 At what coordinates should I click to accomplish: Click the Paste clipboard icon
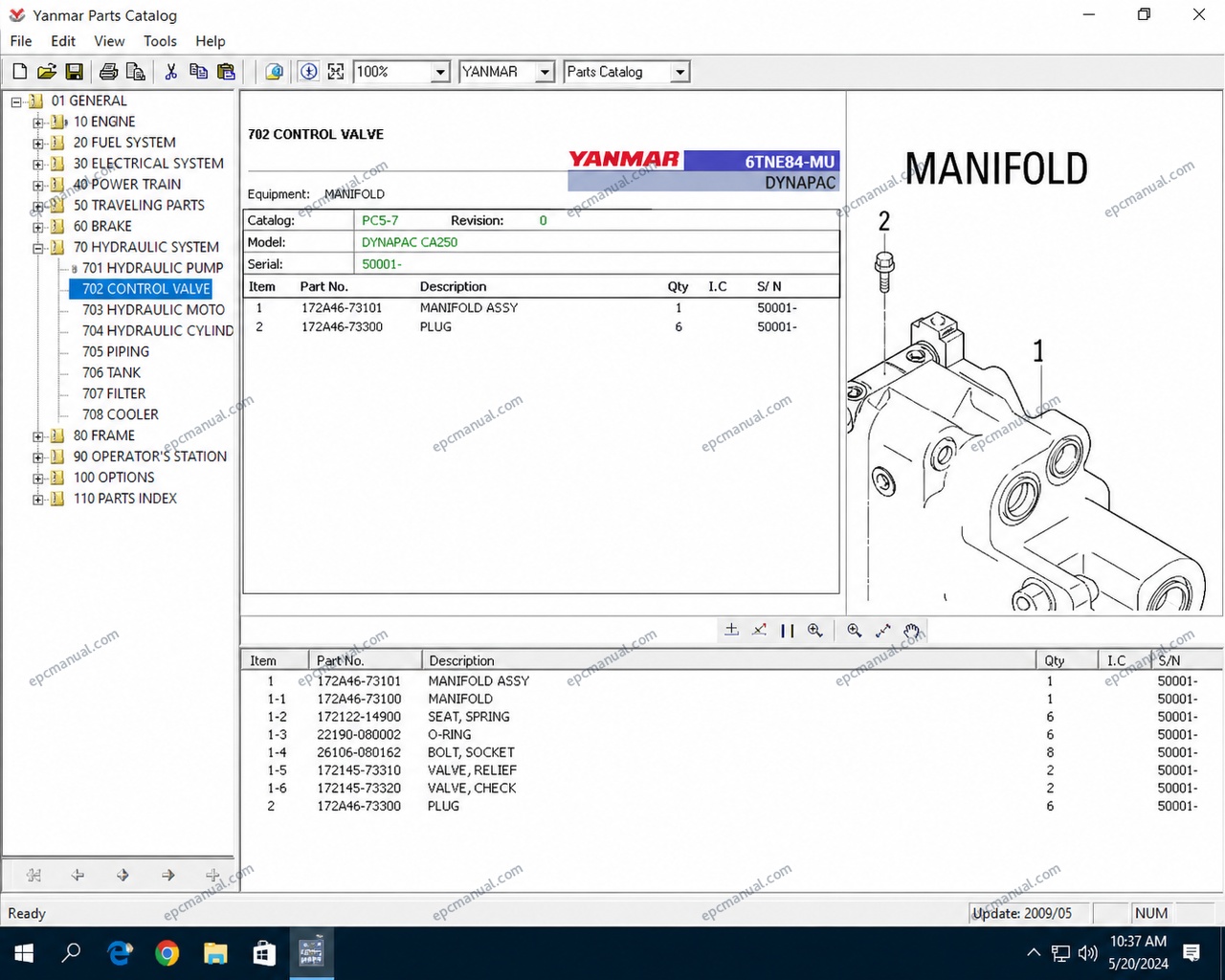click(x=226, y=72)
